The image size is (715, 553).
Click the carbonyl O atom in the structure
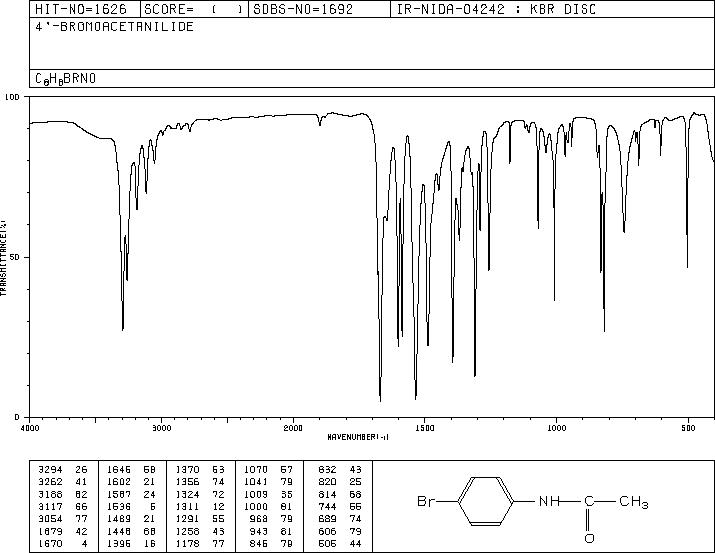click(589, 538)
